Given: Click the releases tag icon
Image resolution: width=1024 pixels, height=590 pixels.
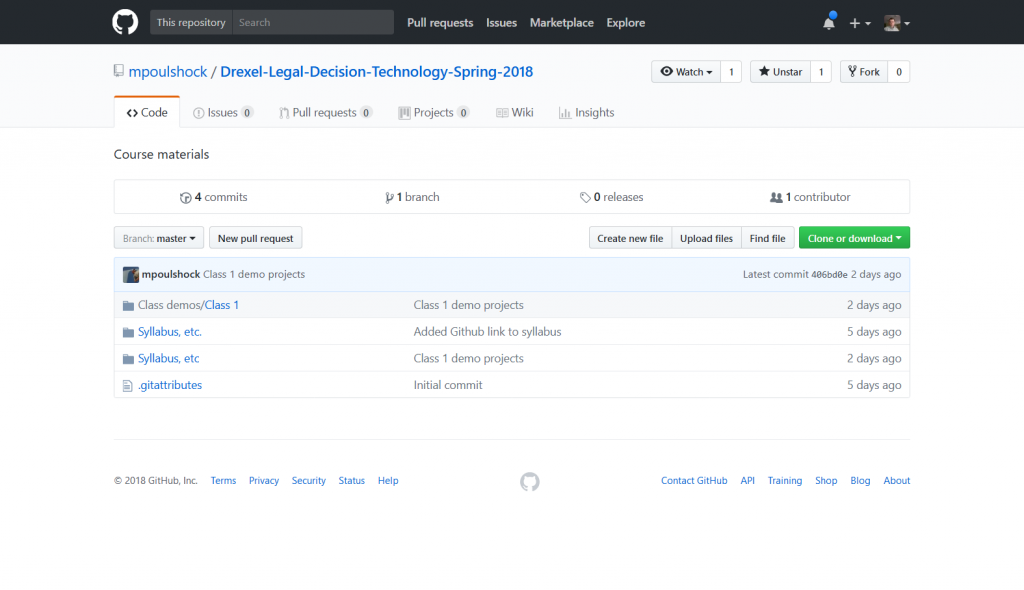Looking at the screenshot, I should pos(585,197).
